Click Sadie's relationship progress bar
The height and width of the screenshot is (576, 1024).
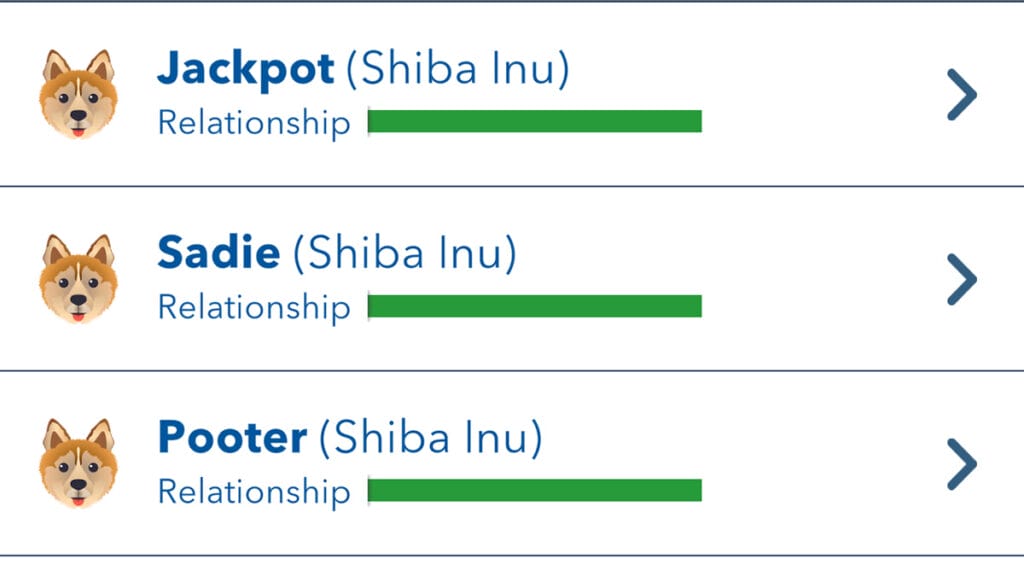(x=535, y=306)
